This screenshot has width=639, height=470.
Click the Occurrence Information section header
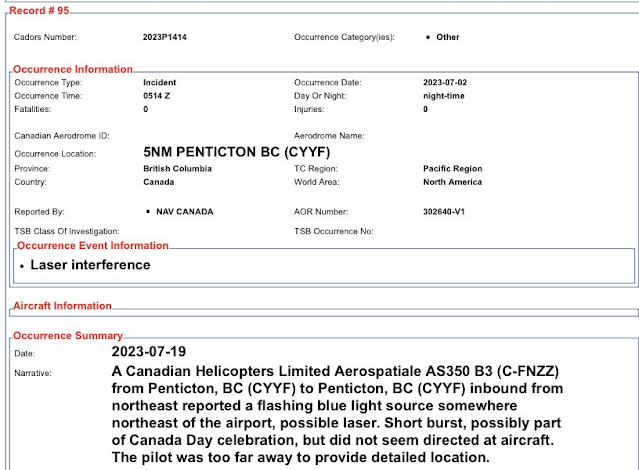[73, 69]
